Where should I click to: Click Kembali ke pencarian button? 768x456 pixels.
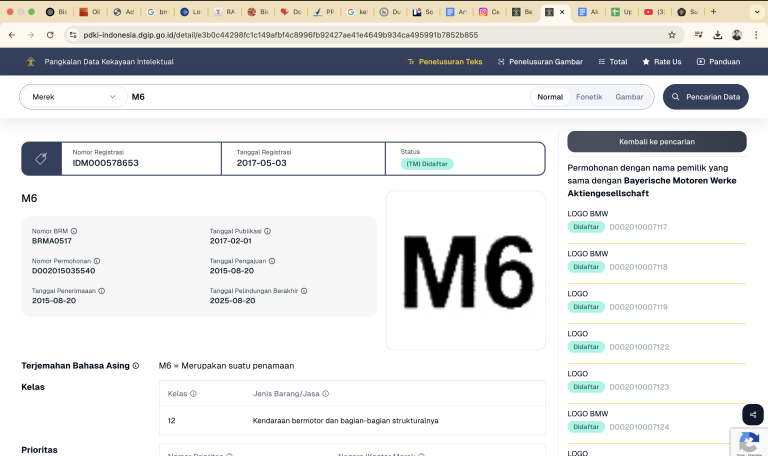coord(657,142)
